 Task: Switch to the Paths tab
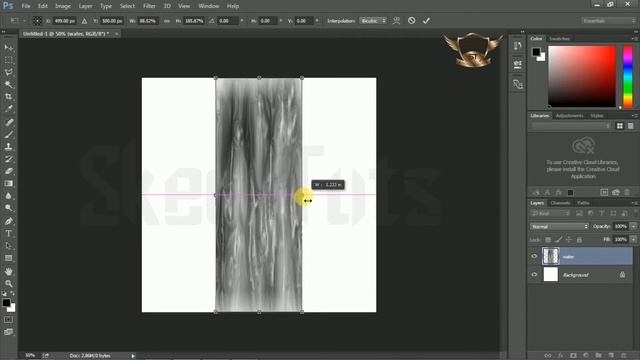pos(583,203)
